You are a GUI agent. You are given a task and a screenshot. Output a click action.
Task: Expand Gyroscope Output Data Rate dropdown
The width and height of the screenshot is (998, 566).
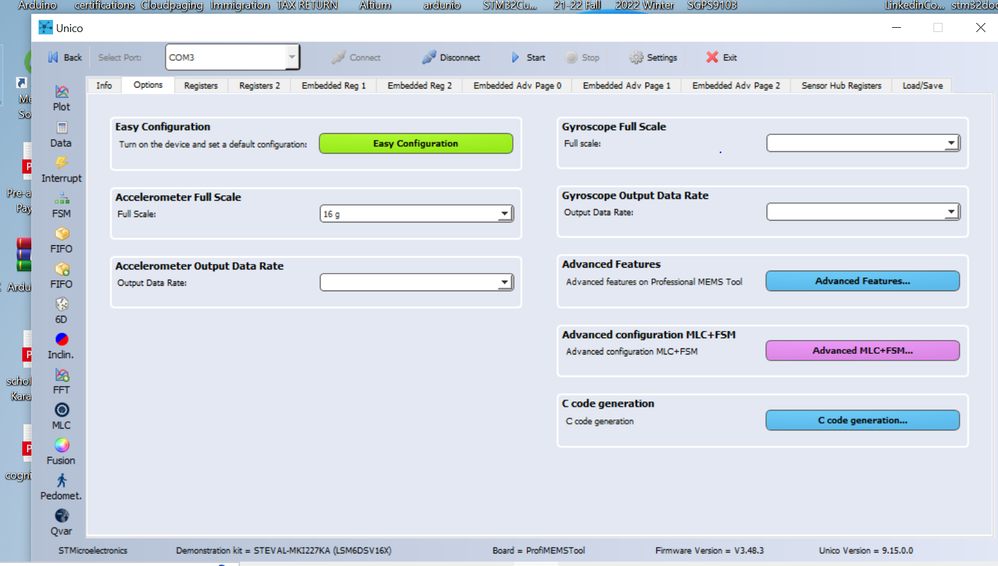click(x=951, y=212)
